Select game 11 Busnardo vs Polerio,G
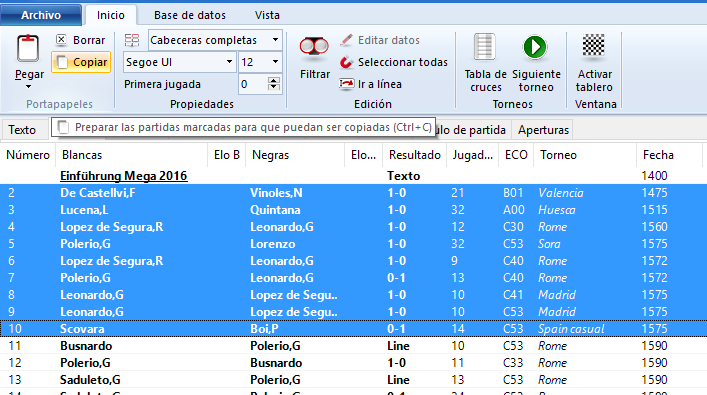This screenshot has width=707, height=395. 354,346
